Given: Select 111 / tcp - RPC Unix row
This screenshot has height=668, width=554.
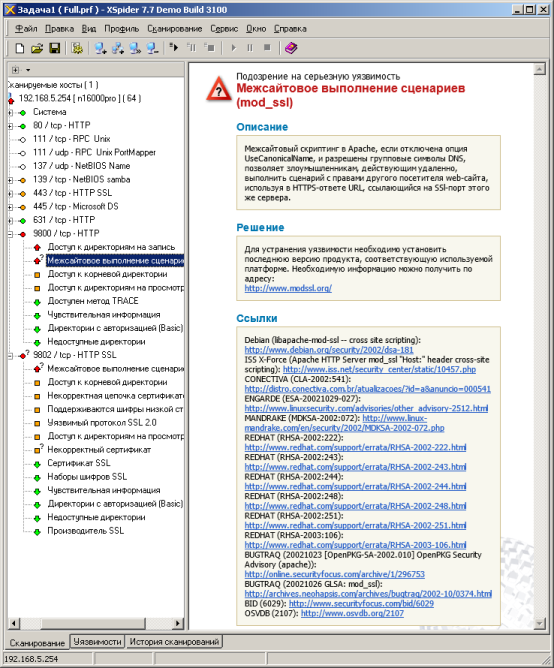Looking at the screenshot, I should click(x=72, y=139).
